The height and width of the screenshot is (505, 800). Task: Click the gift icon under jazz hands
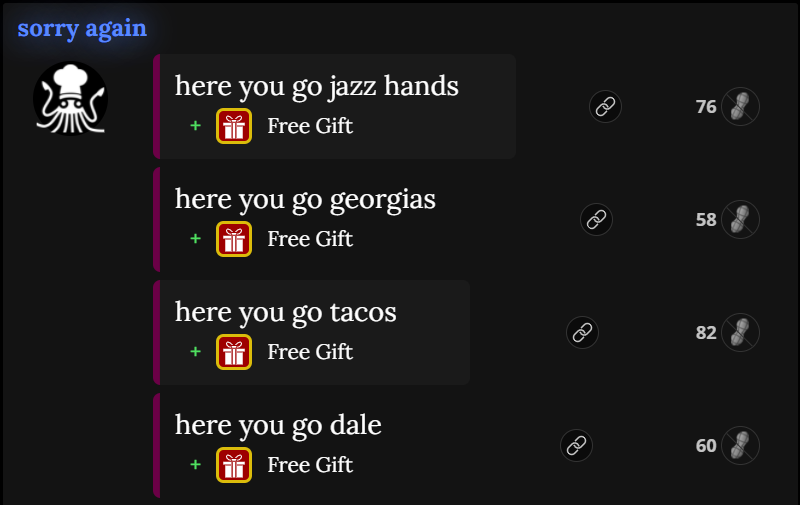(234, 126)
